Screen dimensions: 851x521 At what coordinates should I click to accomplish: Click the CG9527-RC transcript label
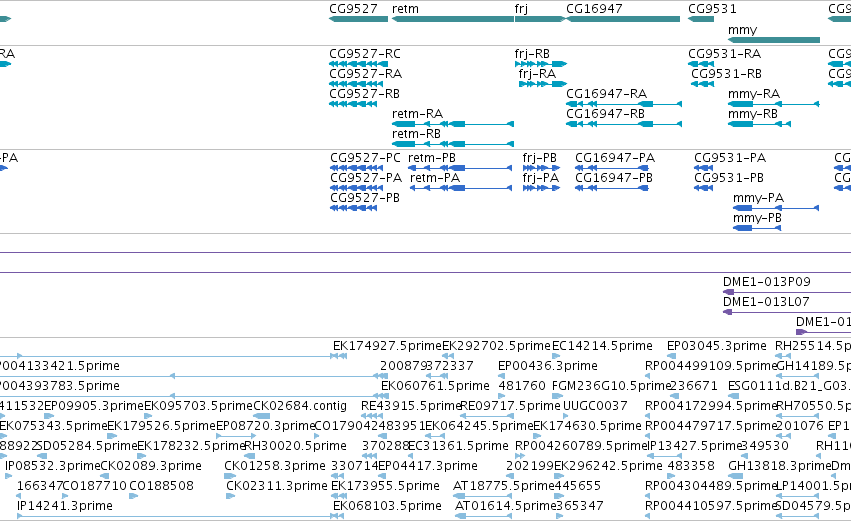point(365,54)
